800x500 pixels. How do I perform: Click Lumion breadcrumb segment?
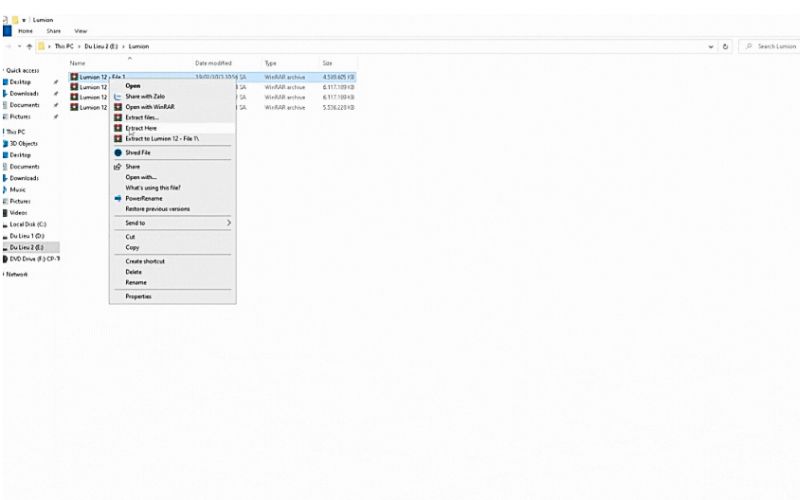pyautogui.click(x=139, y=46)
